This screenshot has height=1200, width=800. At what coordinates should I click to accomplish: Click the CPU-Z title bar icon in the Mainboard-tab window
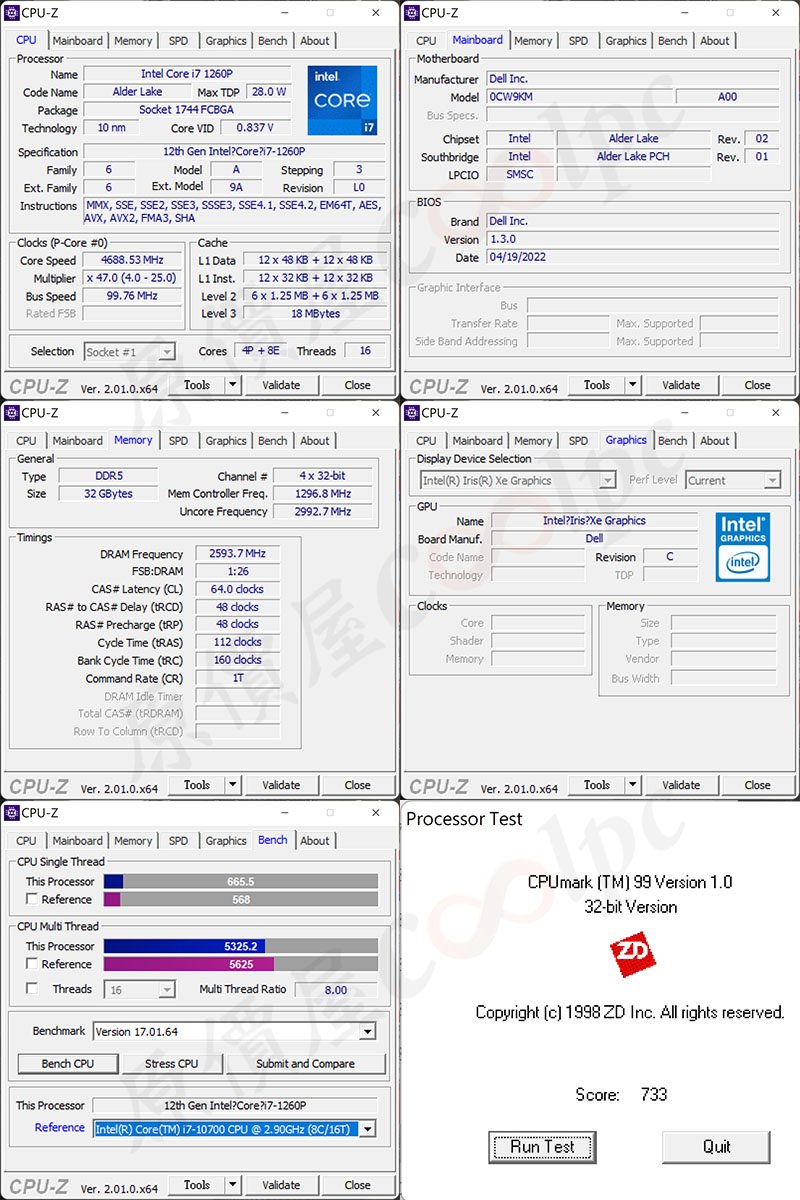point(413,13)
